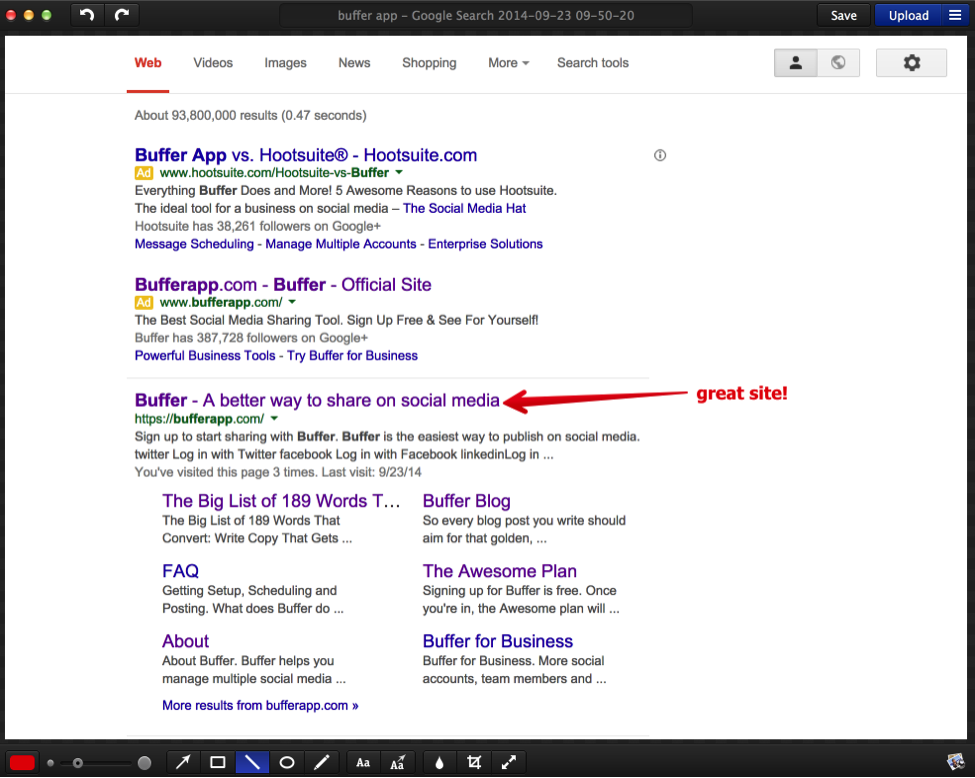The height and width of the screenshot is (778, 975).
Task: Open Buffer - A better way to share link
Action: pyautogui.click(x=317, y=400)
